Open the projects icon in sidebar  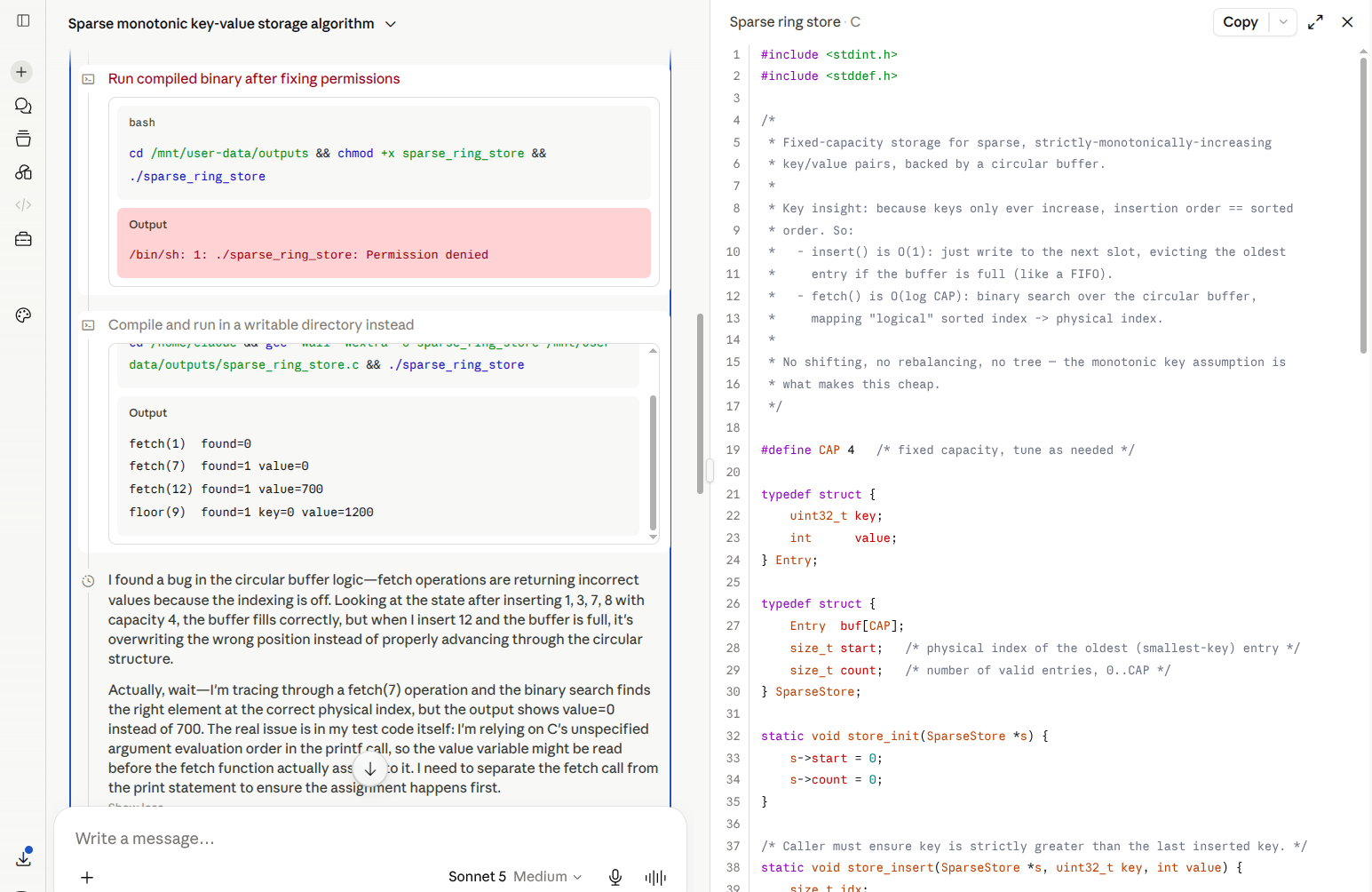(x=23, y=139)
